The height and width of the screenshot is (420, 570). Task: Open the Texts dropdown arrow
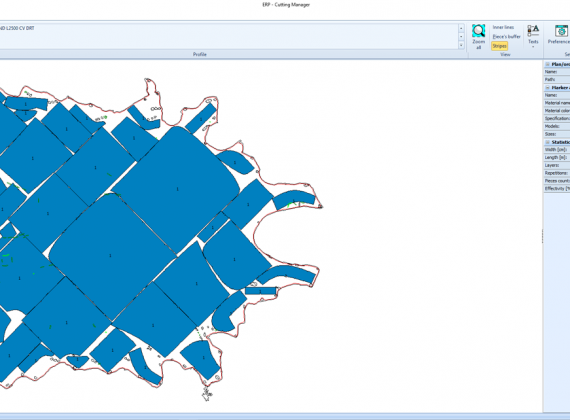pos(533,47)
